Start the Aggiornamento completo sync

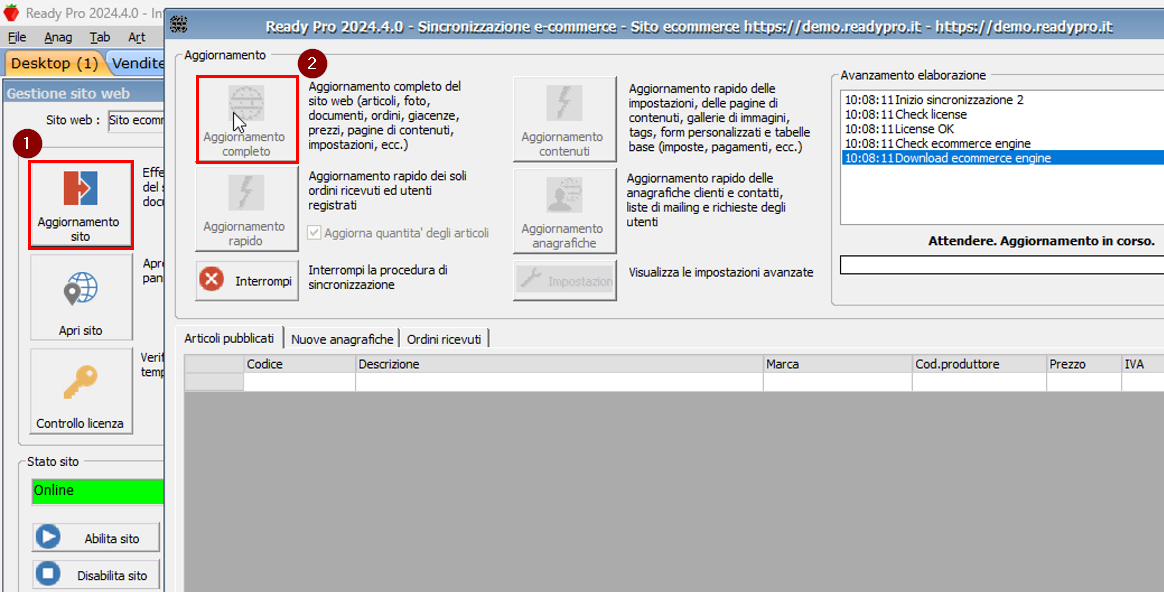point(246,119)
